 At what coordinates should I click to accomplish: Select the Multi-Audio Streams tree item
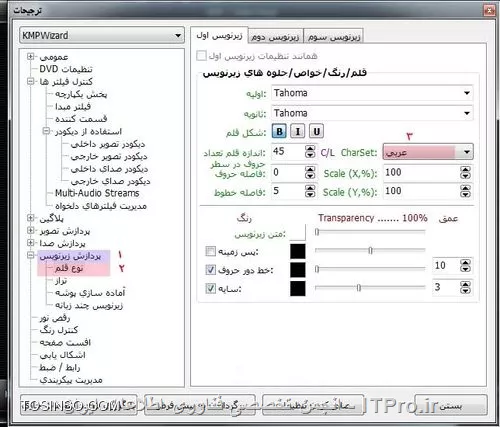coord(97,193)
